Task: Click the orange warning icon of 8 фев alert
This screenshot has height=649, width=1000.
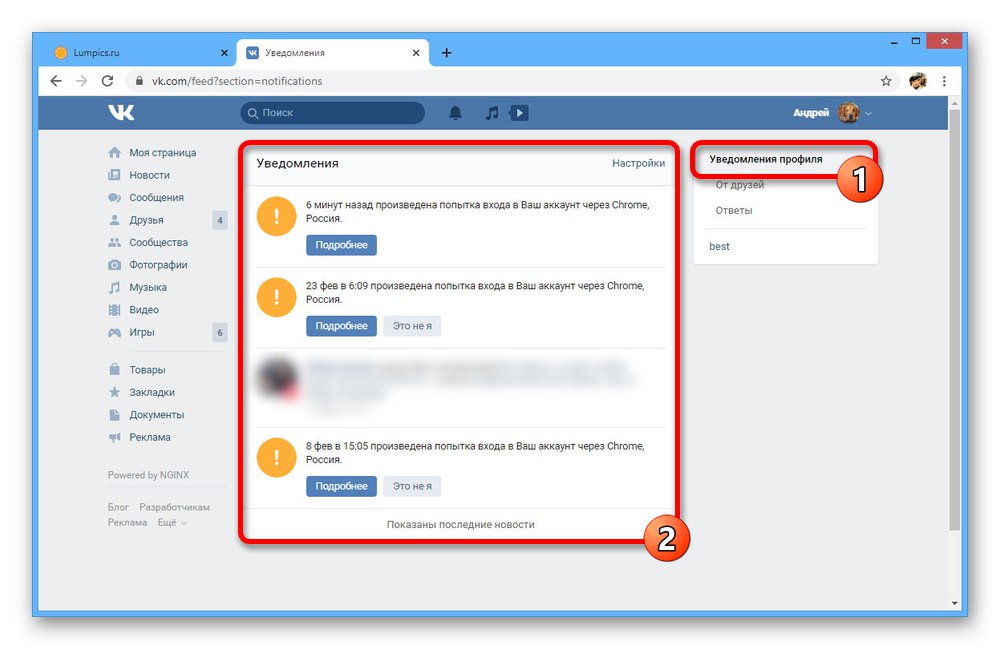Action: [276, 457]
